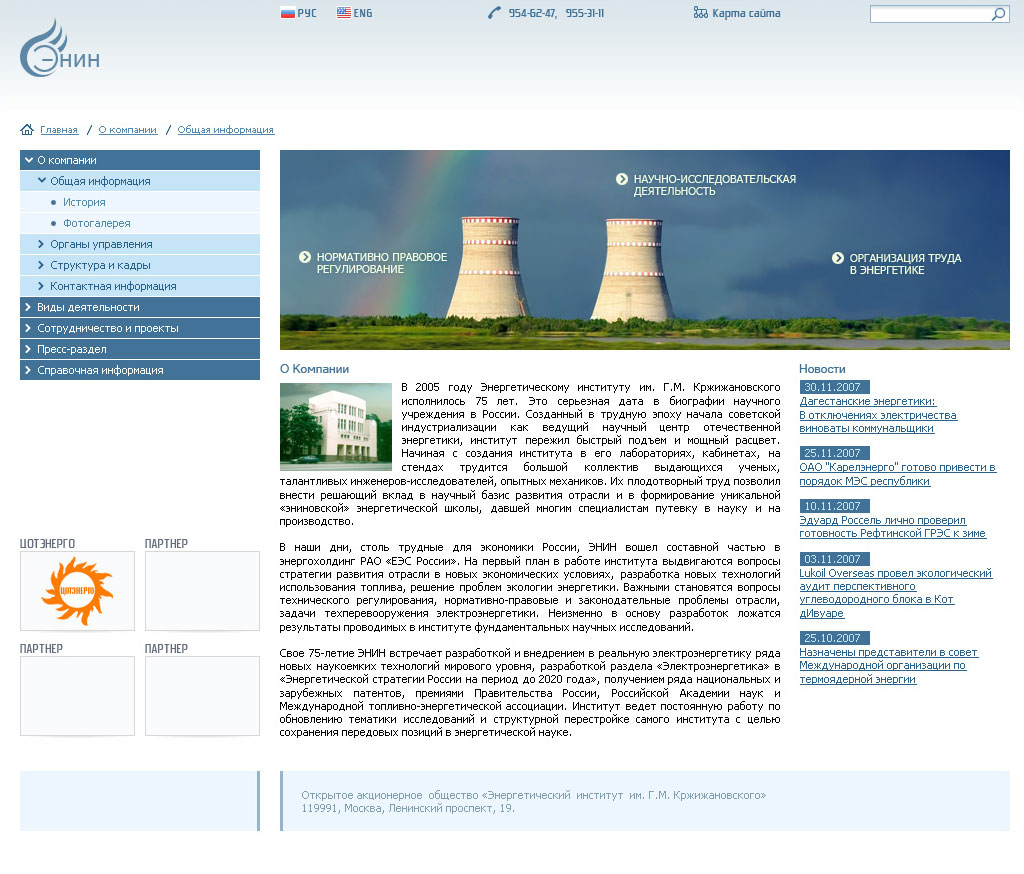Expand Пресс-раздел chevron
1024x874 pixels.
click(27, 348)
